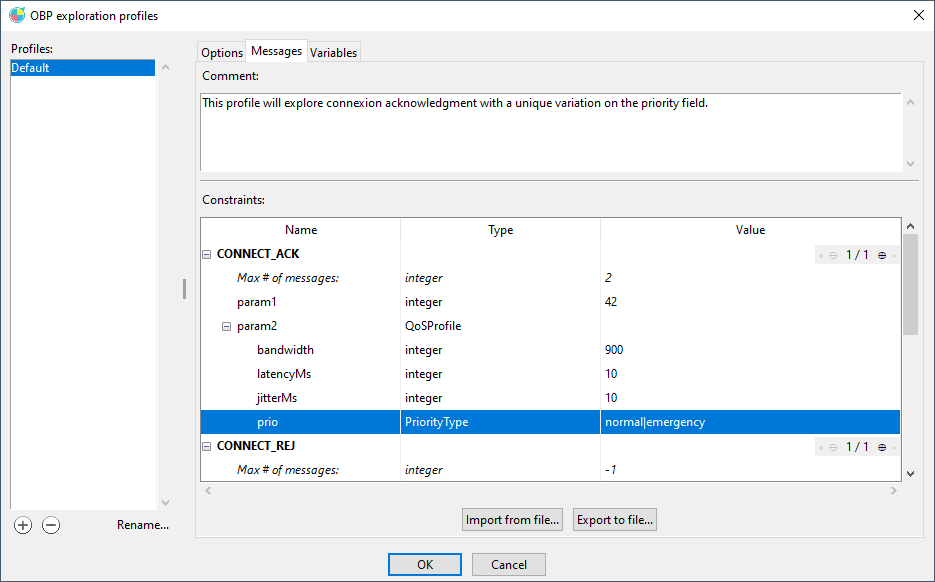Screen dimensions: 935x582
Task: Add a new profile with plus icon
Action: click(23, 525)
